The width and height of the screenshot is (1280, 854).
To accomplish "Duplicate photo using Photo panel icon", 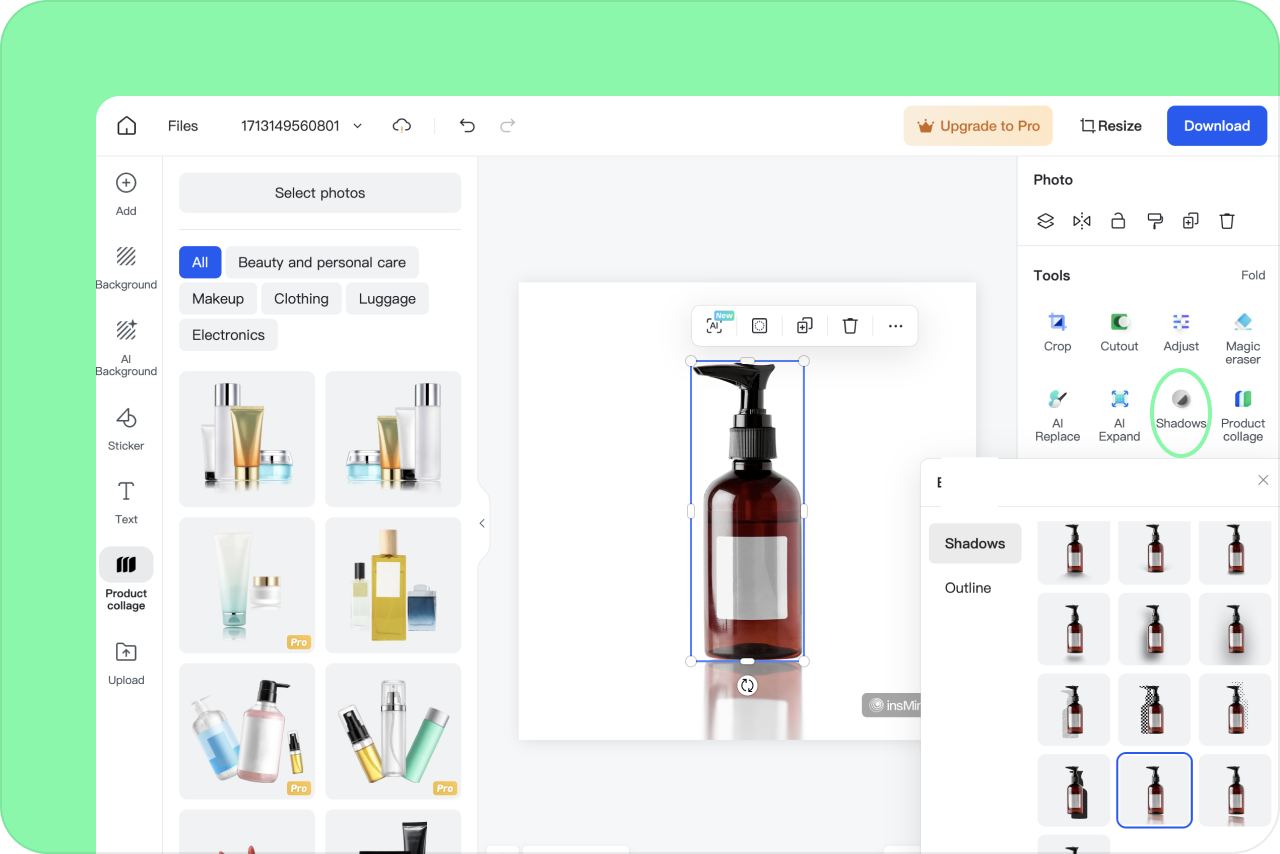I will tap(1190, 221).
